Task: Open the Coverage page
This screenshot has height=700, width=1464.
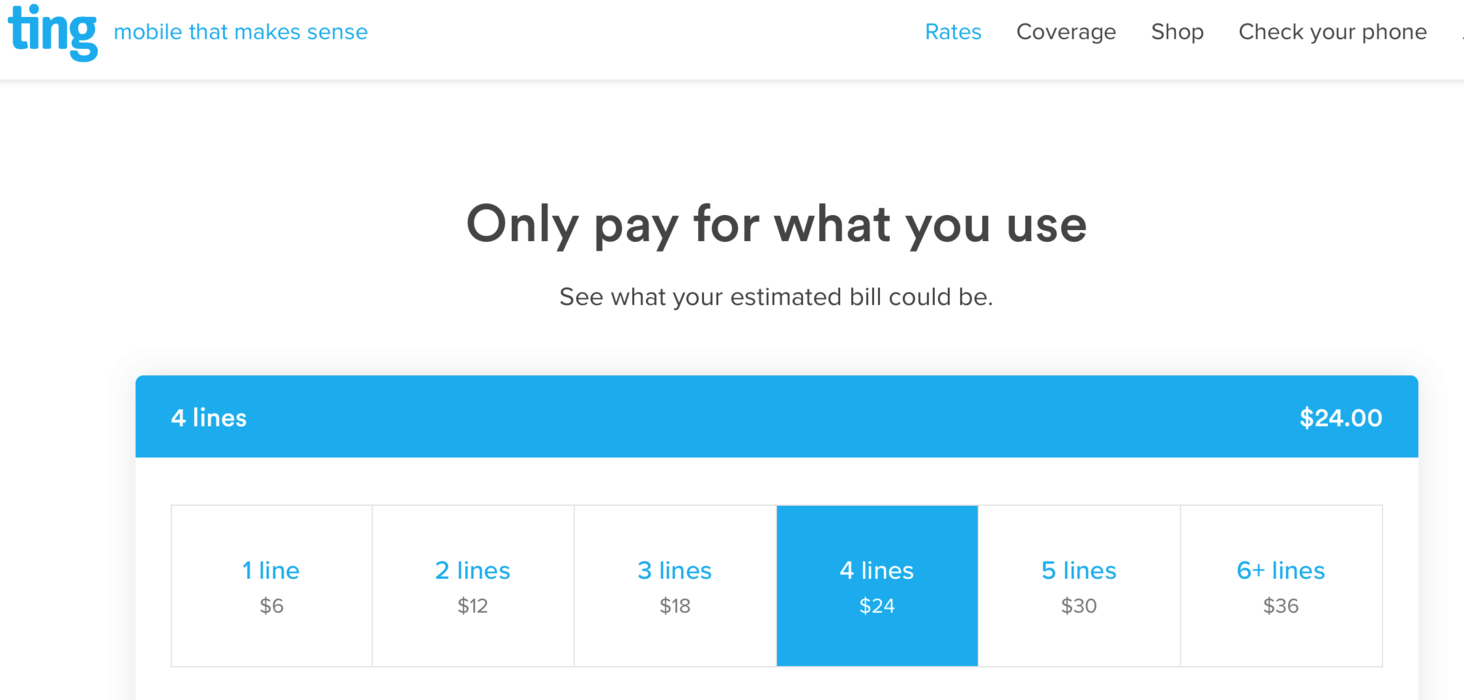Action: (1066, 32)
